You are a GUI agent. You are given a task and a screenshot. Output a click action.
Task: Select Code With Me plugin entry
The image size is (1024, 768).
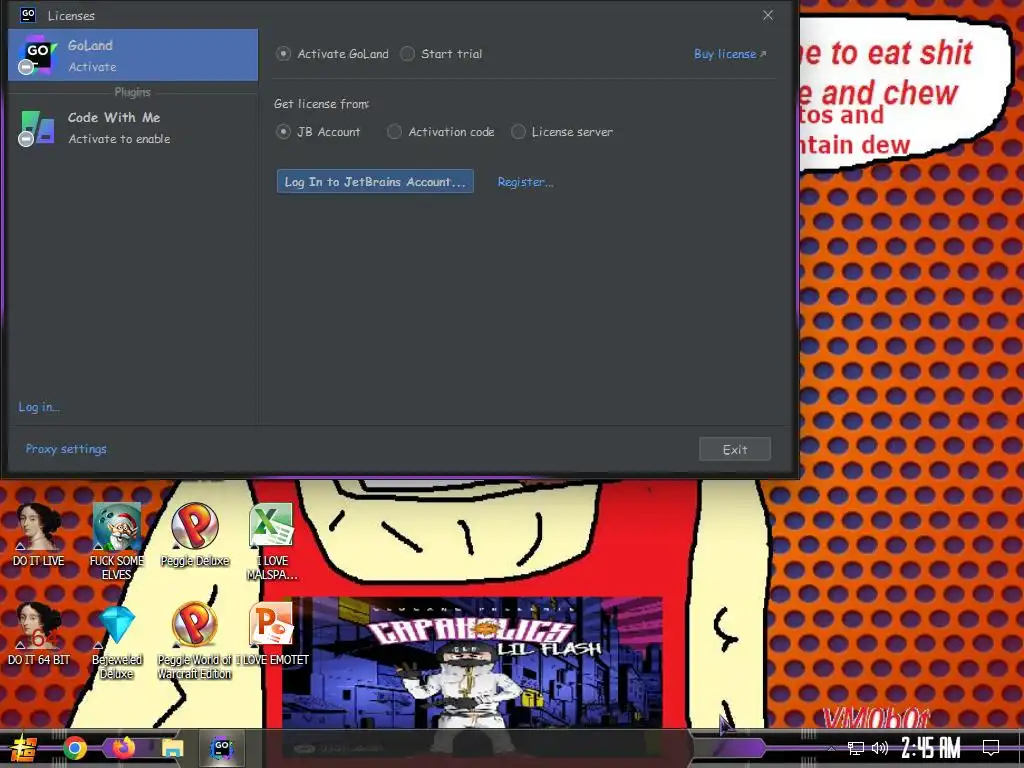pyautogui.click(x=133, y=127)
